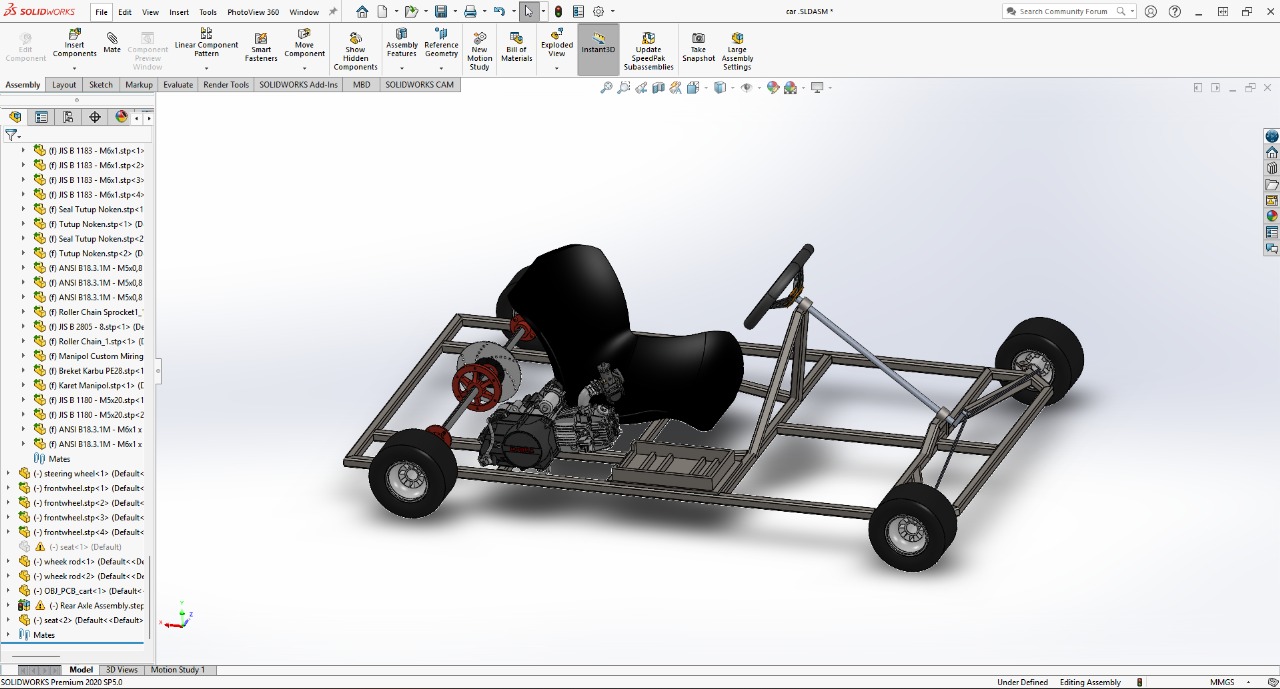The image size is (1280, 689).
Task: Toggle Large Assembly Settings mode
Action: tap(737, 43)
